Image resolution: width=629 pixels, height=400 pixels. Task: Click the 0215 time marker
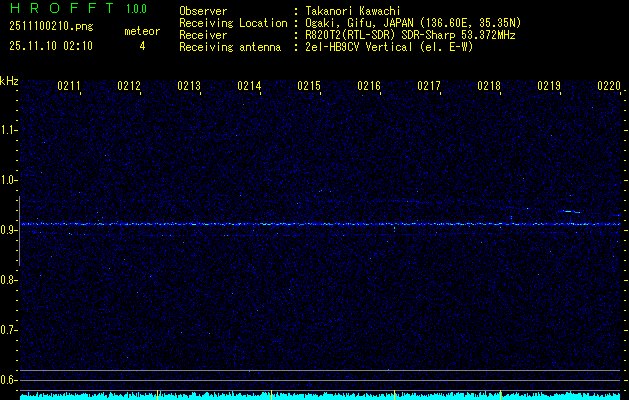point(309,87)
